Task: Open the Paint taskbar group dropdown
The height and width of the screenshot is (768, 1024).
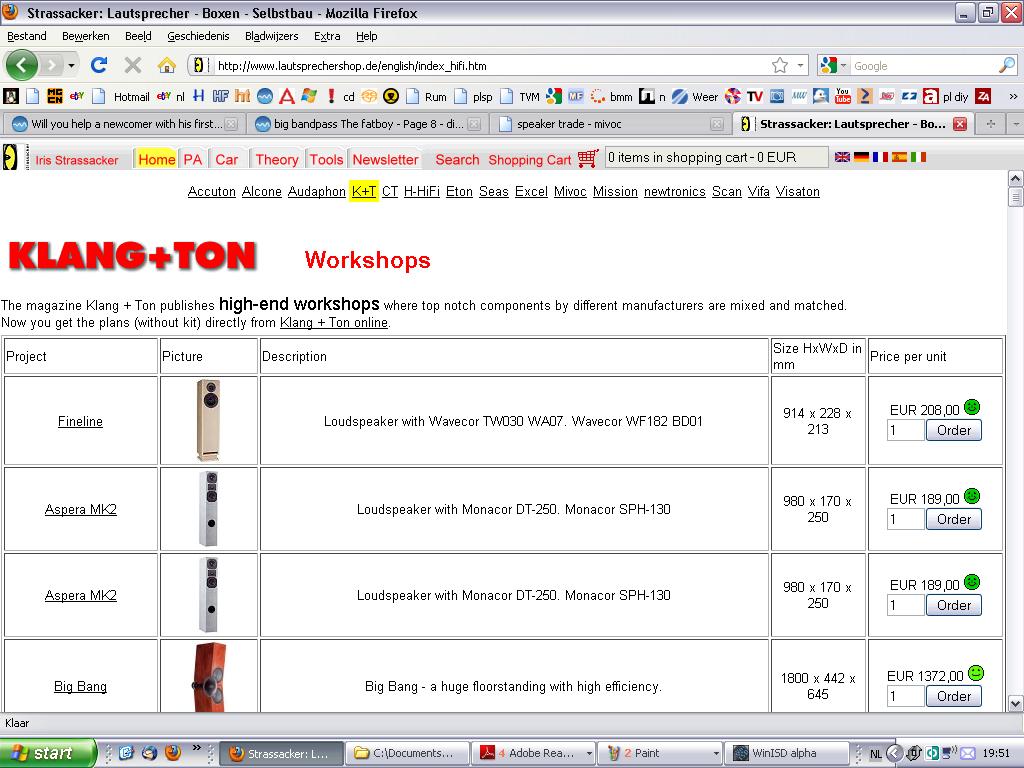Action: tap(716, 753)
